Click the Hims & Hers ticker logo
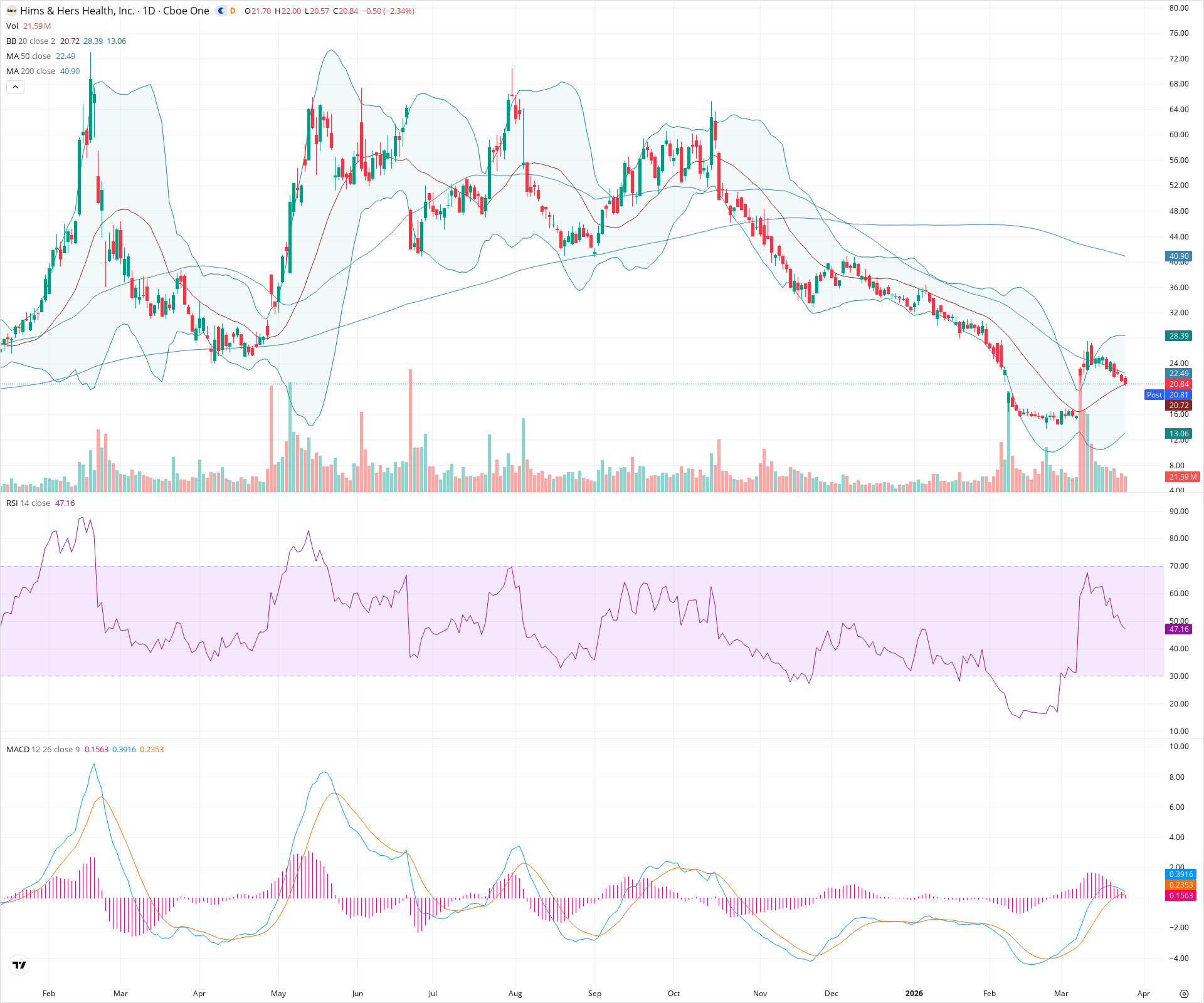The height and width of the screenshot is (1003, 1204). (11, 11)
